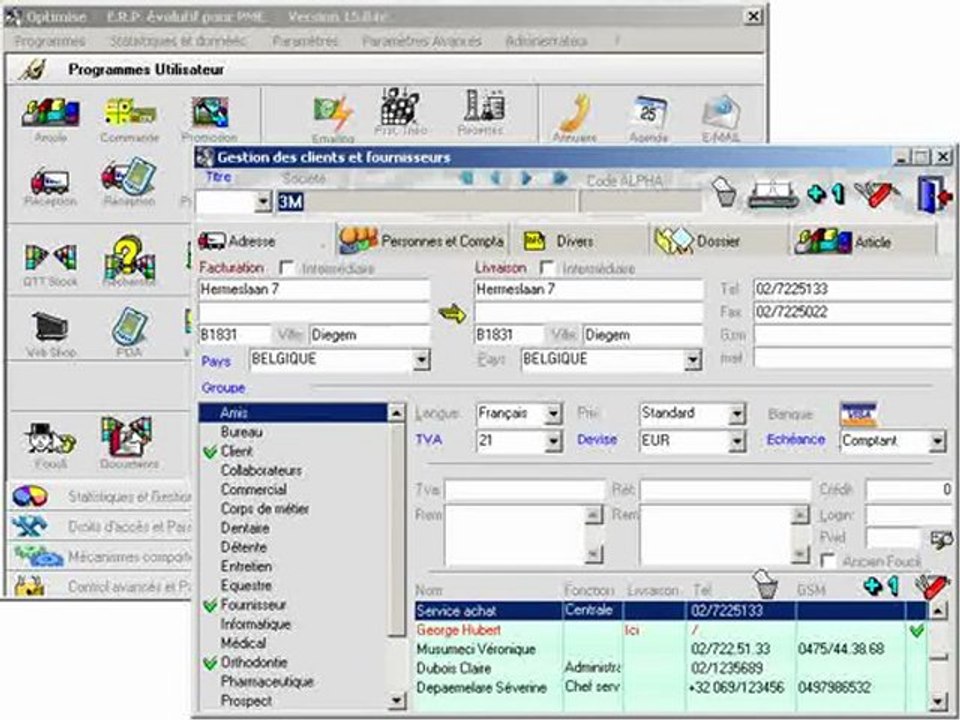Open the Recherche question mark icon
This screenshot has width=960, height=720.
click(x=129, y=257)
